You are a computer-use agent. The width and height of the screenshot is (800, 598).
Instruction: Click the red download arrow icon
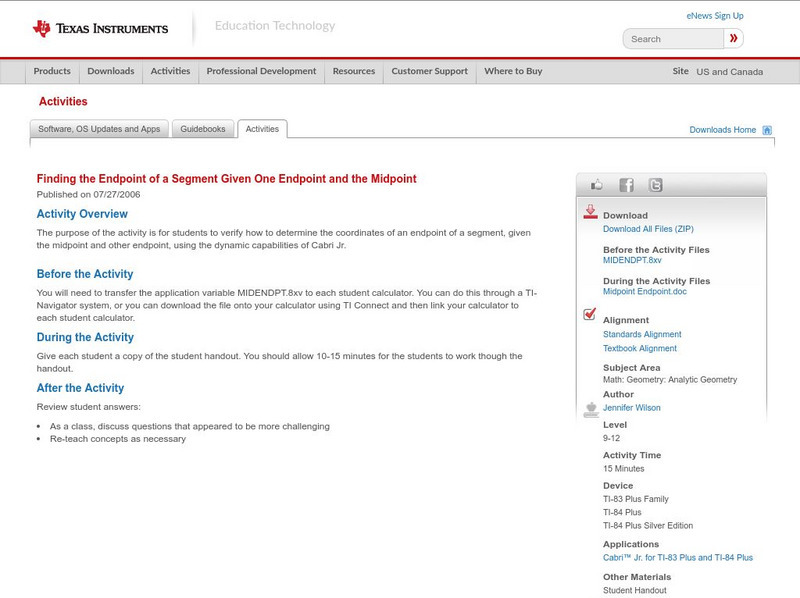[590, 212]
